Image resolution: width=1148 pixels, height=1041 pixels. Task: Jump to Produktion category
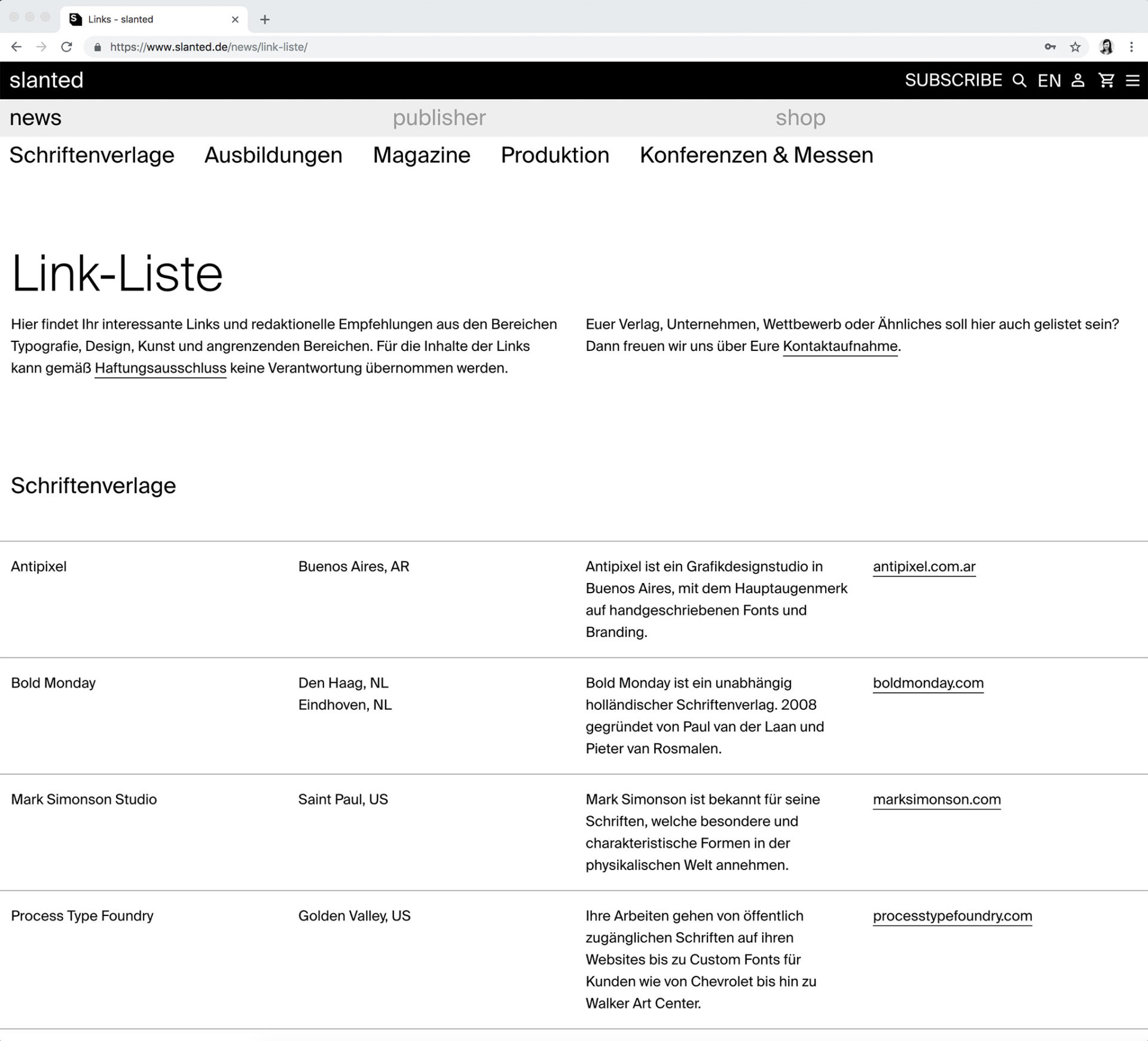coord(555,155)
